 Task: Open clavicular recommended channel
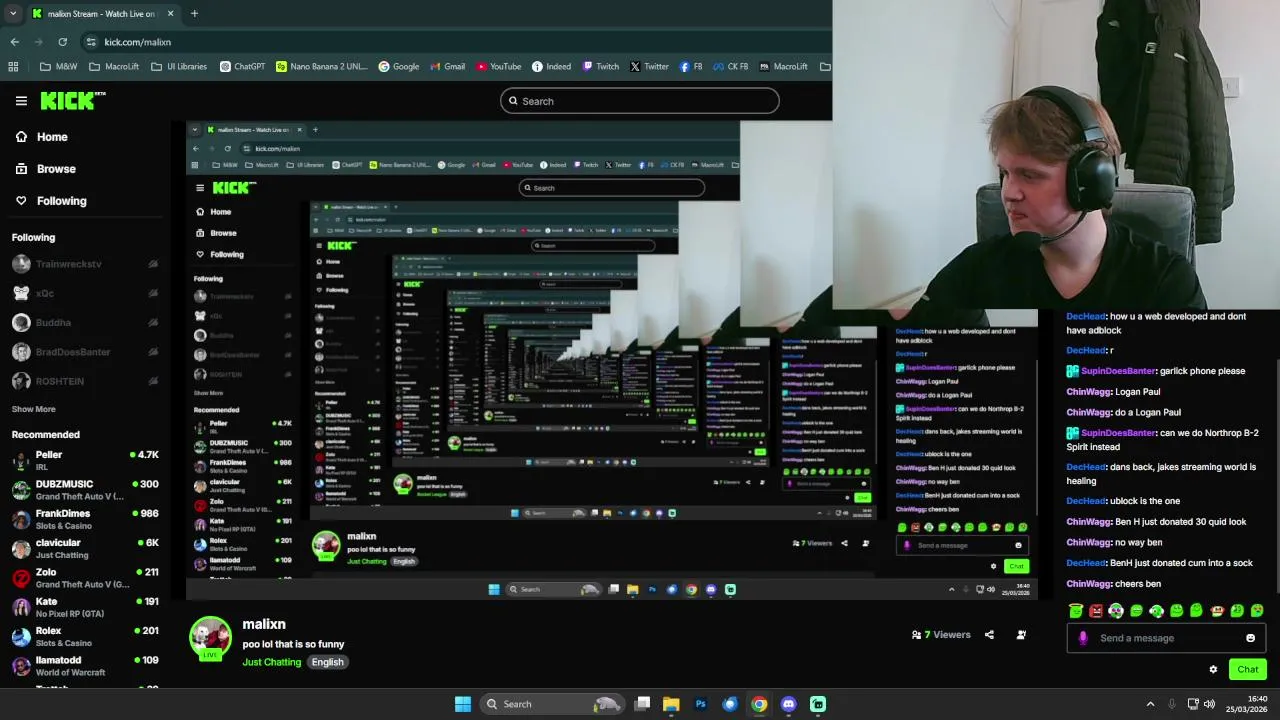pyautogui.click(x=85, y=548)
